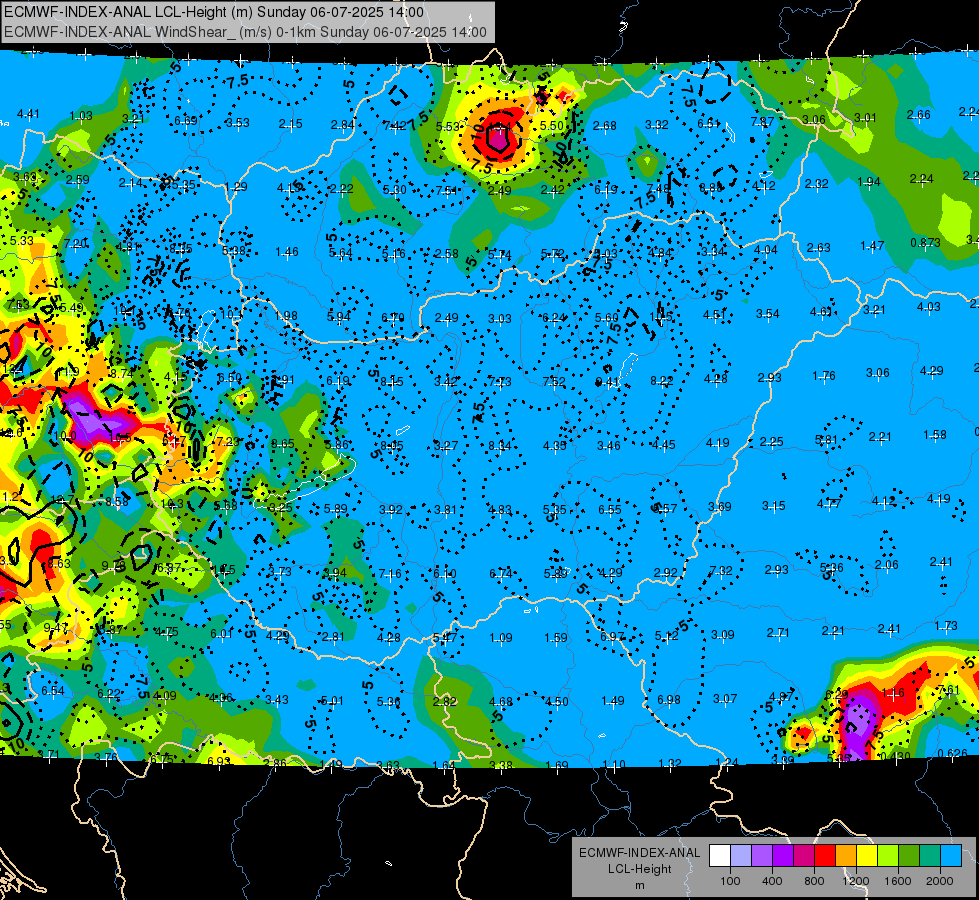Click the wind shear value 1.03
This screenshot has width=979, height=900.
point(81,116)
